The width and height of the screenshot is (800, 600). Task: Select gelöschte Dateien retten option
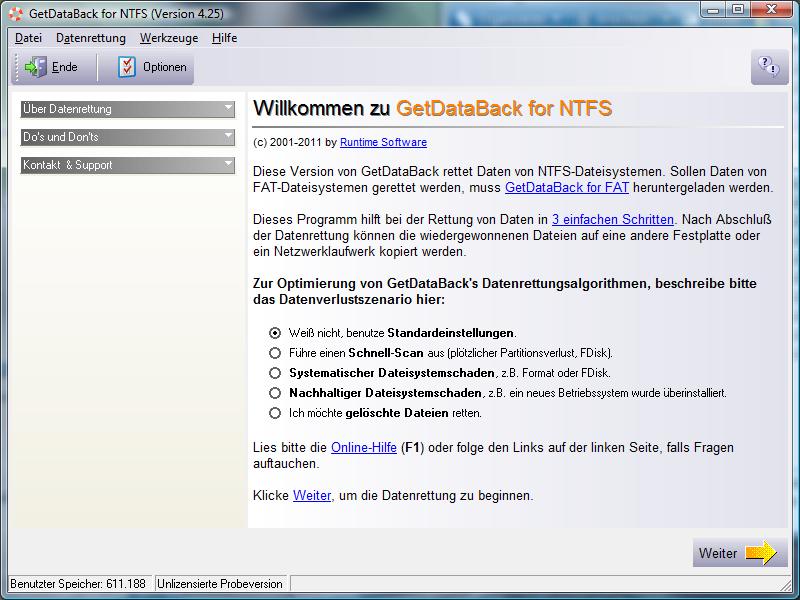(275, 413)
